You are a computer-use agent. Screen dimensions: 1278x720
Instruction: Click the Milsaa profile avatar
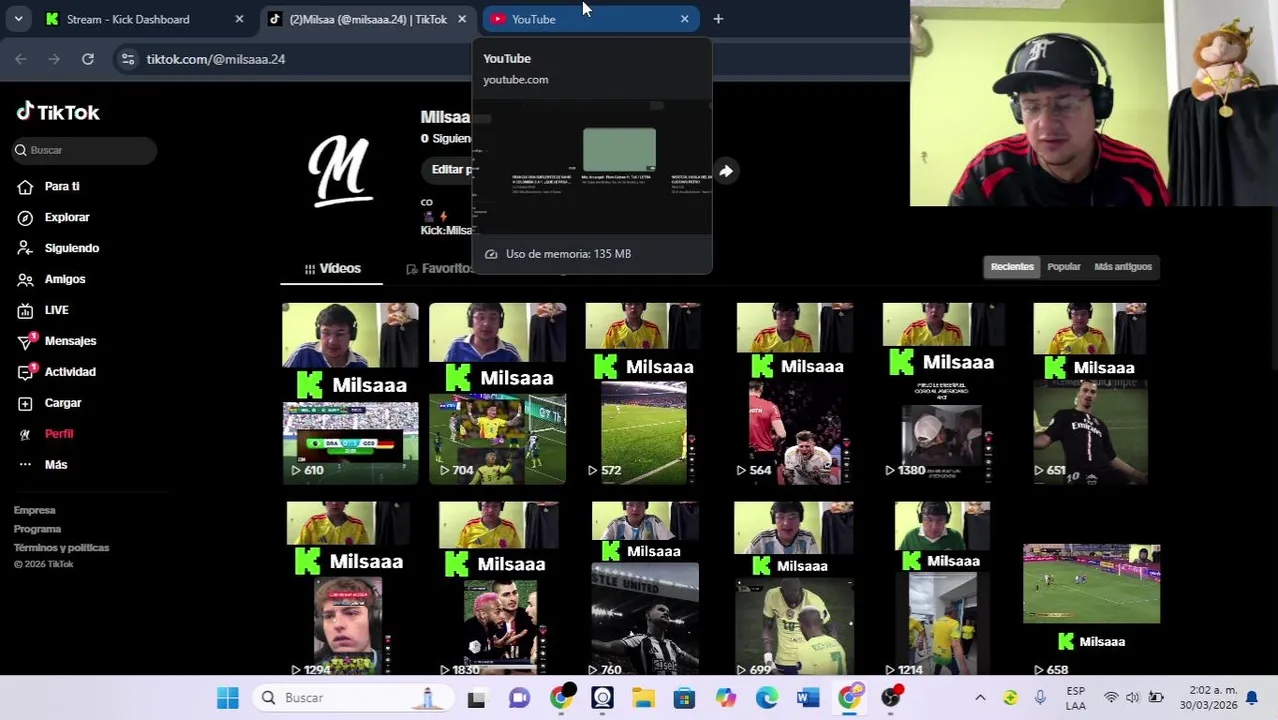pyautogui.click(x=340, y=170)
